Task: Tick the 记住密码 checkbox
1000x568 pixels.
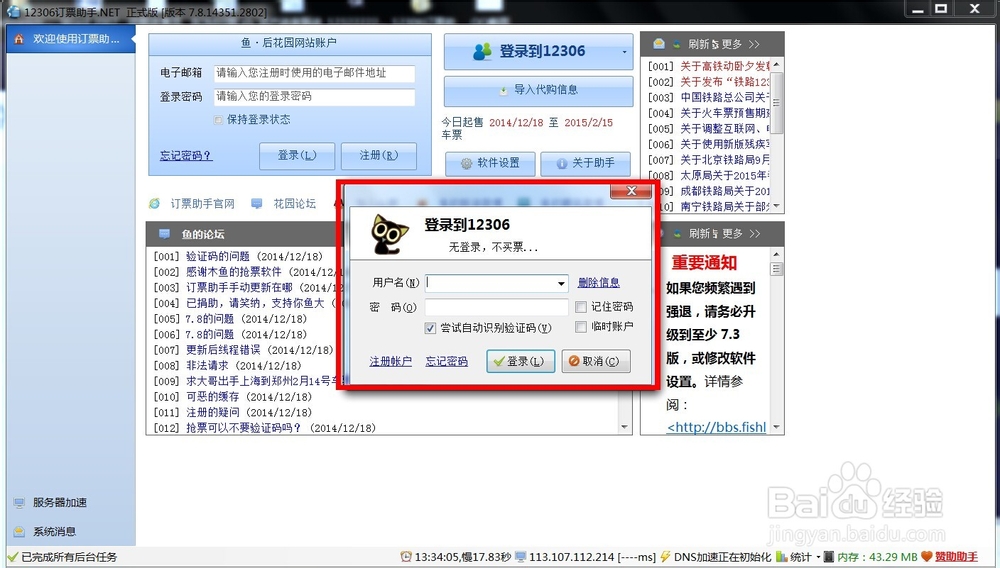Action: tap(580, 307)
